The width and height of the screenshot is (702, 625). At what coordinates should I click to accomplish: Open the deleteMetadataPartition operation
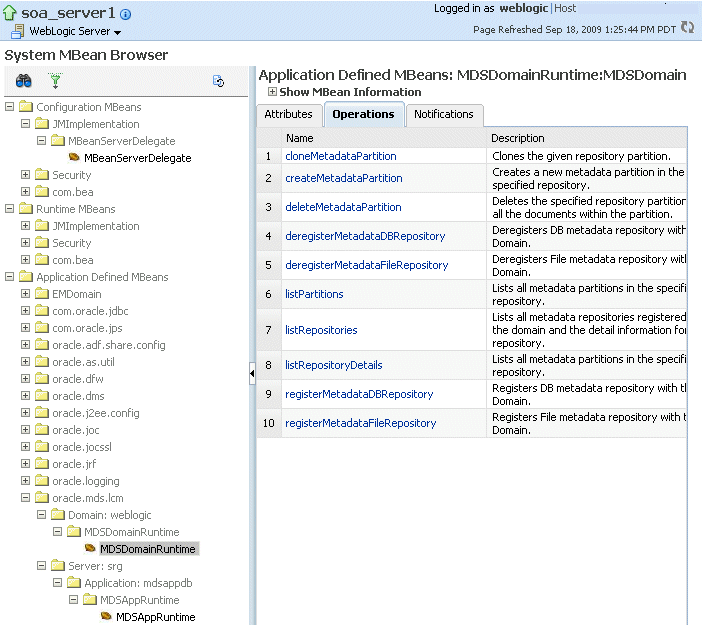click(343, 207)
